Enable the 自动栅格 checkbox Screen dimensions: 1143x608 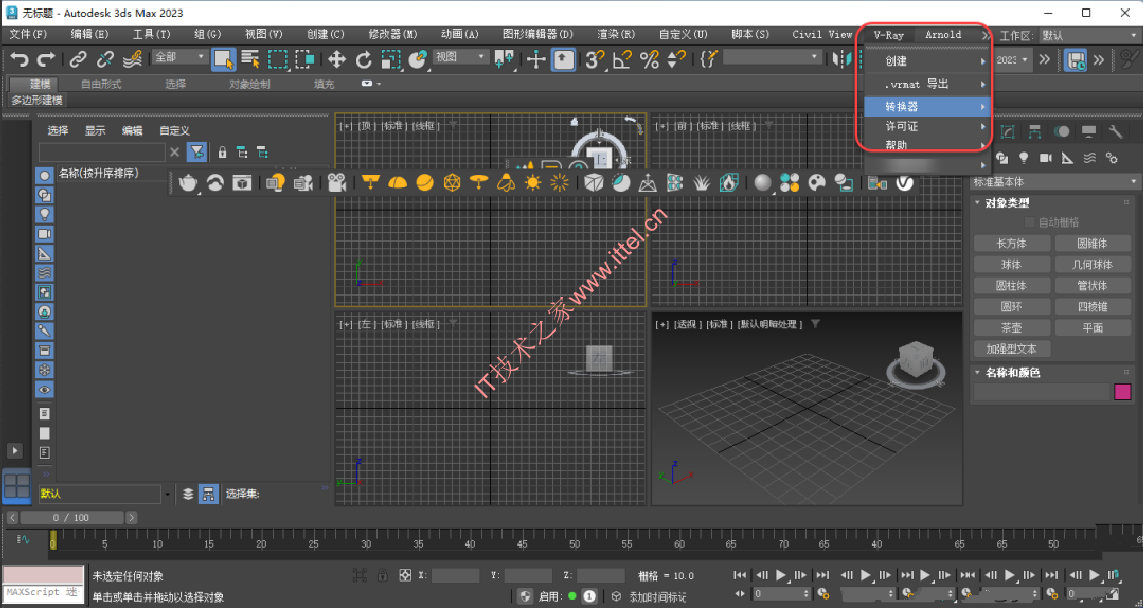[x=1029, y=222]
